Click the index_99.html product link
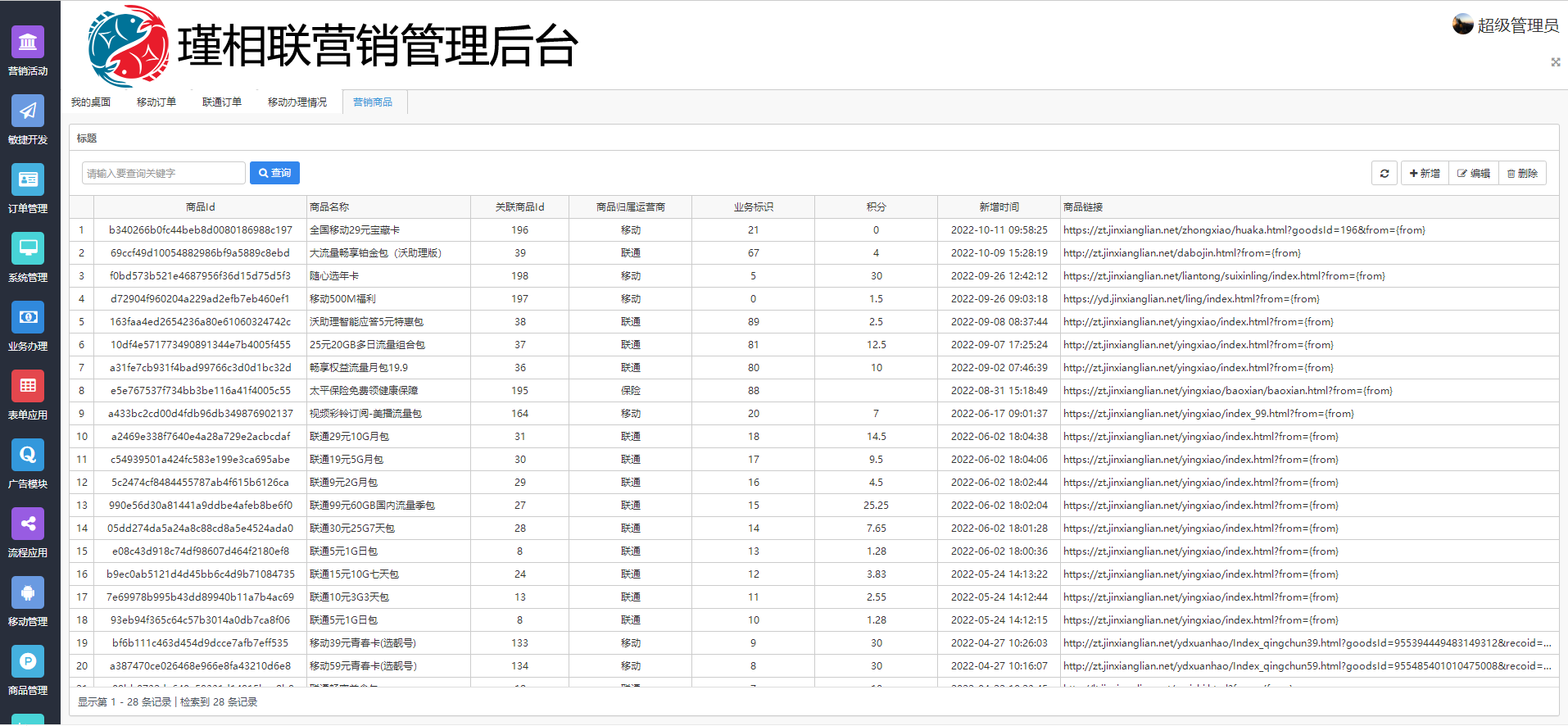 (x=1209, y=414)
